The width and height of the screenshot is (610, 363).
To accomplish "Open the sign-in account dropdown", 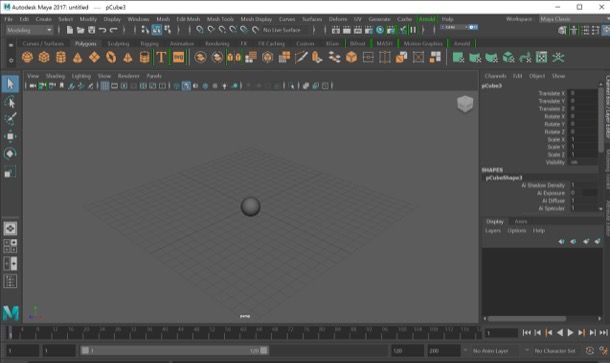I will 459,27.
